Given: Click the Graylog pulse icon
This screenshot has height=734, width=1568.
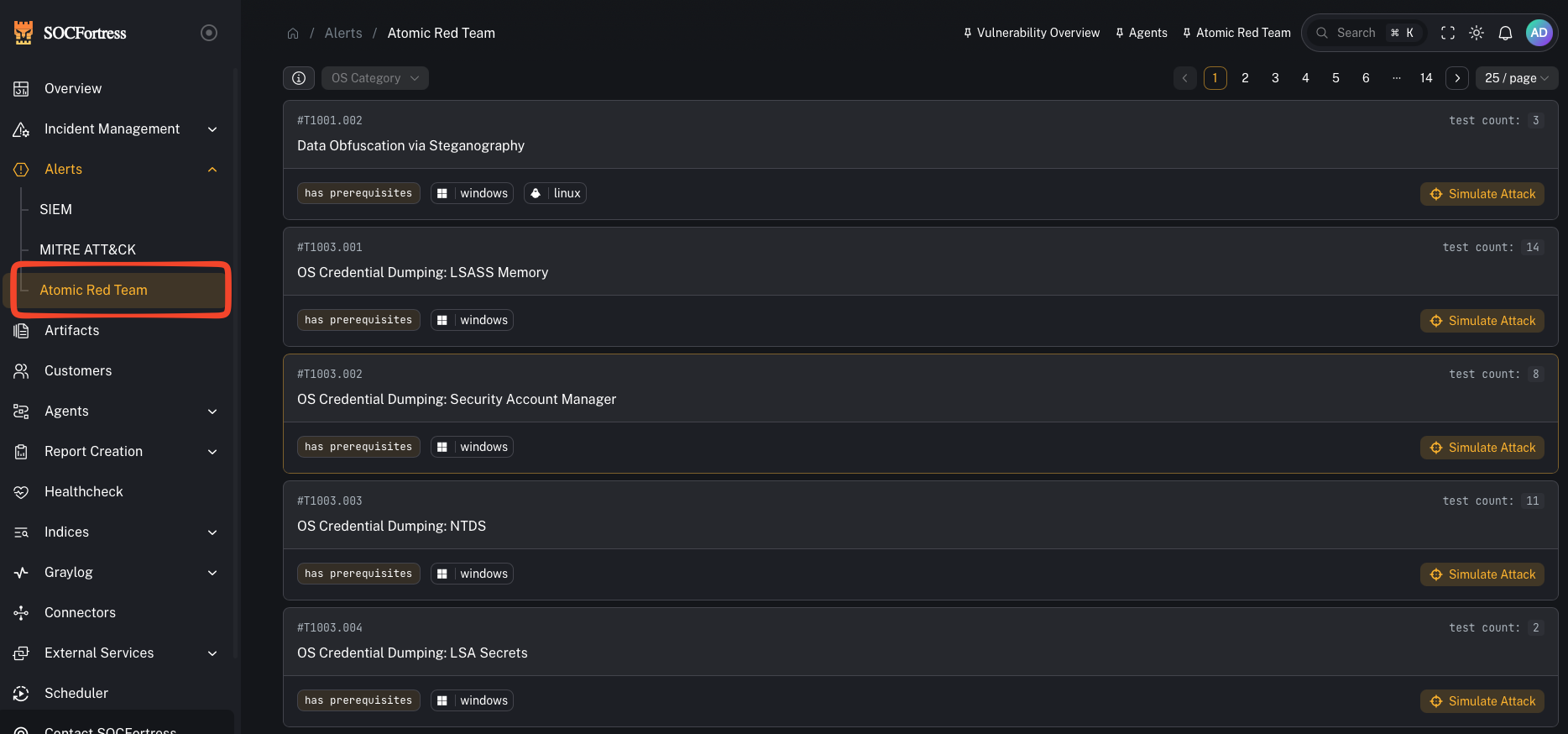Looking at the screenshot, I should click(21, 573).
